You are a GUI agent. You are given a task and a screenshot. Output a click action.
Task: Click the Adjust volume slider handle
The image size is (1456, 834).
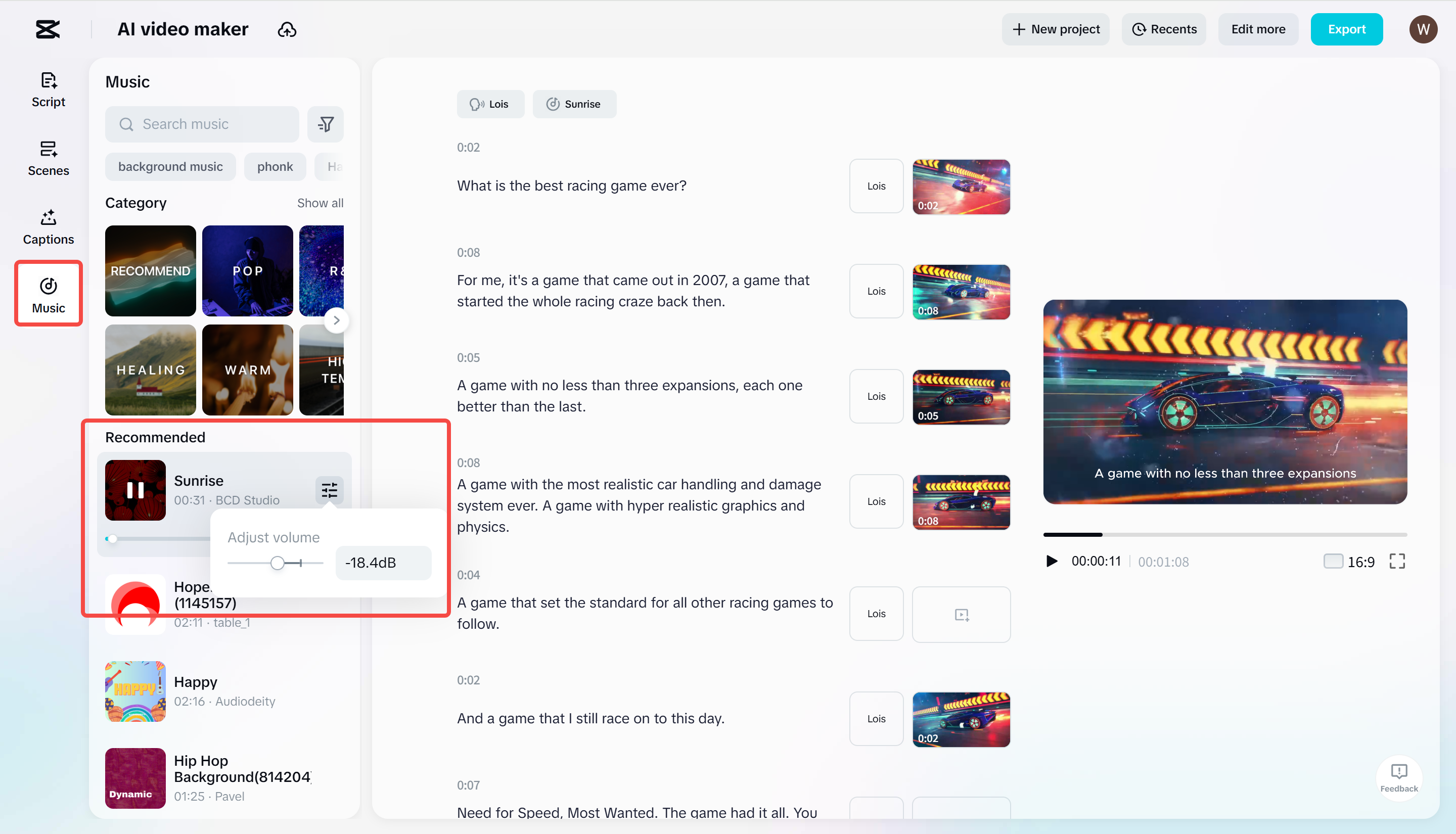point(277,563)
